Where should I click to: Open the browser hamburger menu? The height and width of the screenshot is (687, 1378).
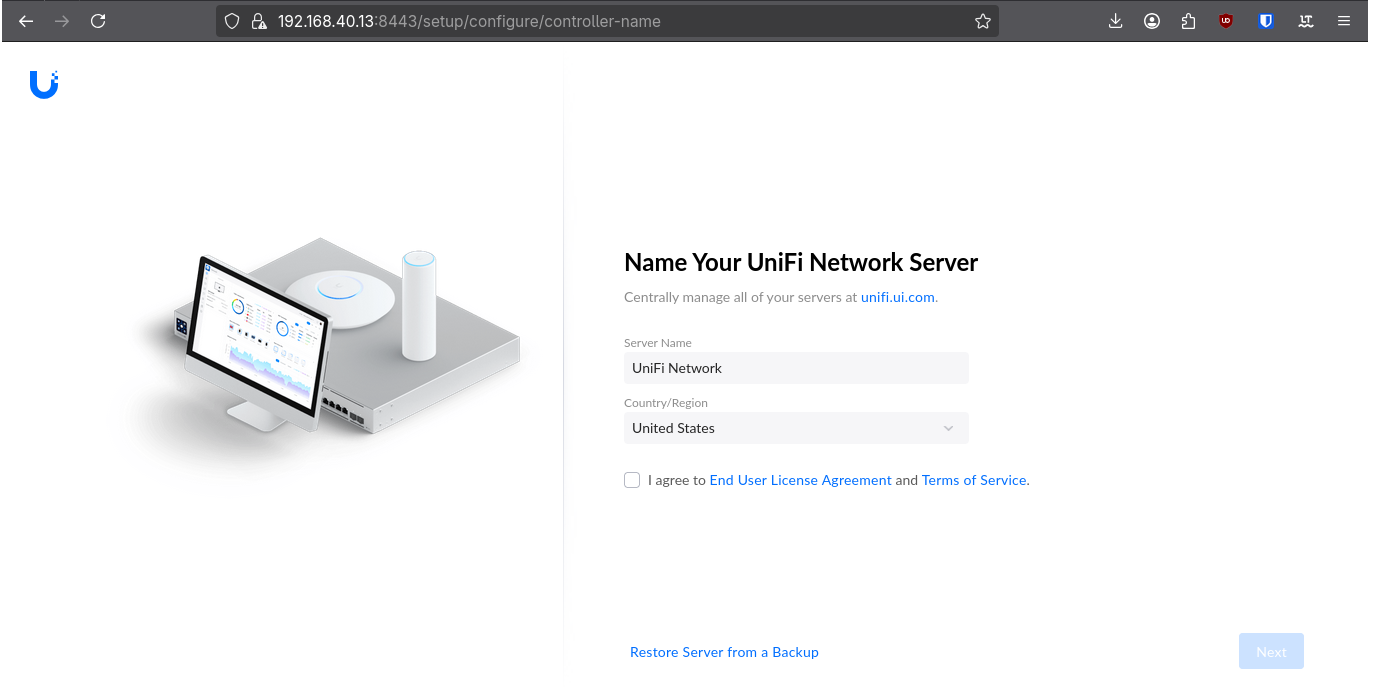1344,21
